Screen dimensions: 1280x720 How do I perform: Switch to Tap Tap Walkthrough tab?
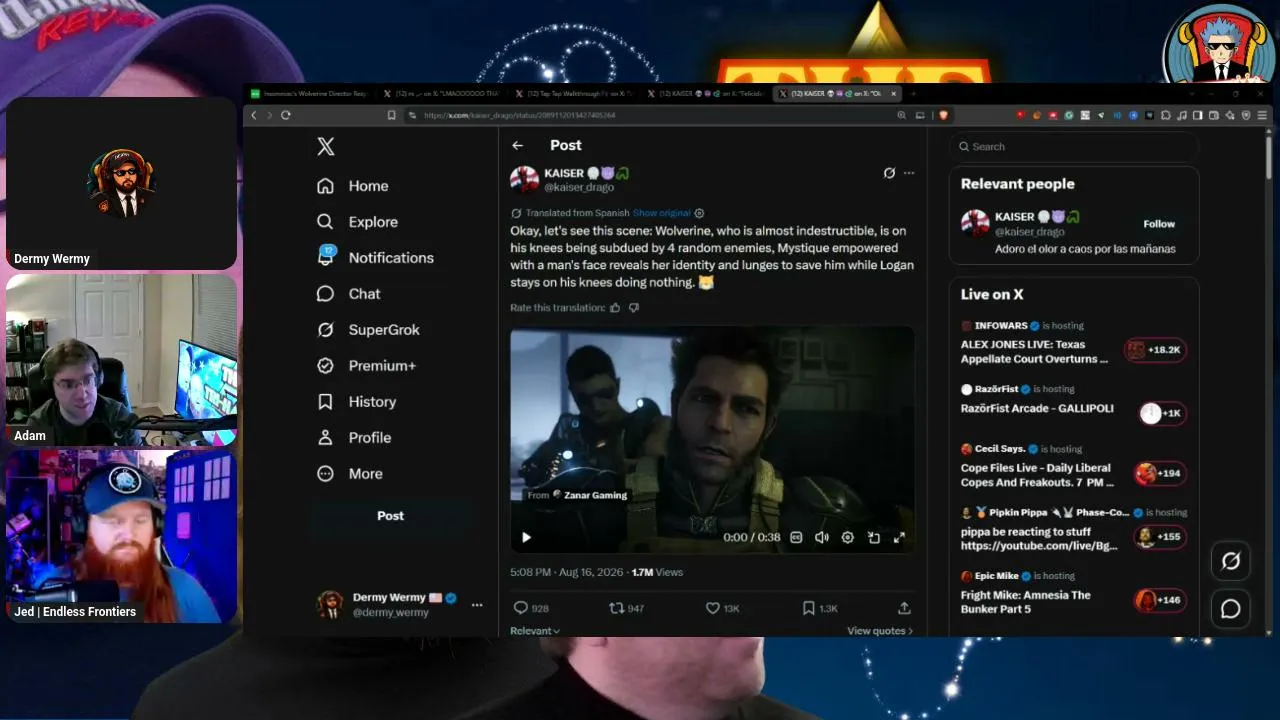tap(572, 93)
